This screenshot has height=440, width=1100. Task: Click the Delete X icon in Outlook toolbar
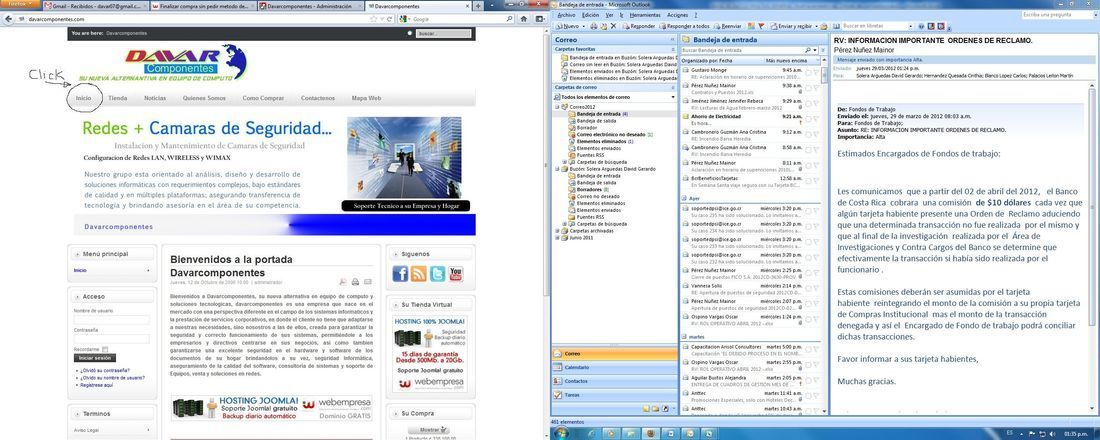coord(614,26)
